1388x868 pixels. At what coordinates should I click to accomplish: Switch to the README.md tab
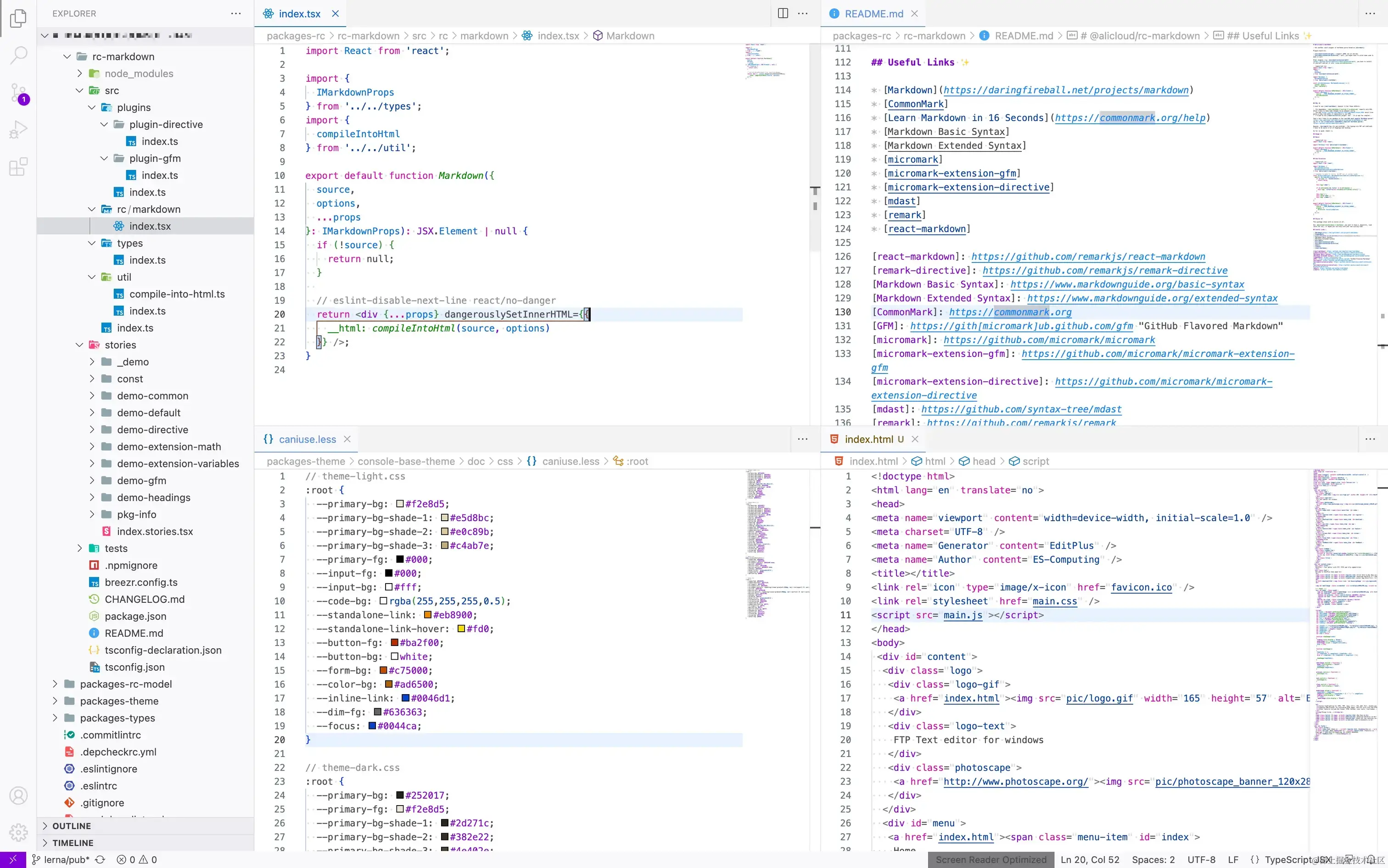[873, 14]
